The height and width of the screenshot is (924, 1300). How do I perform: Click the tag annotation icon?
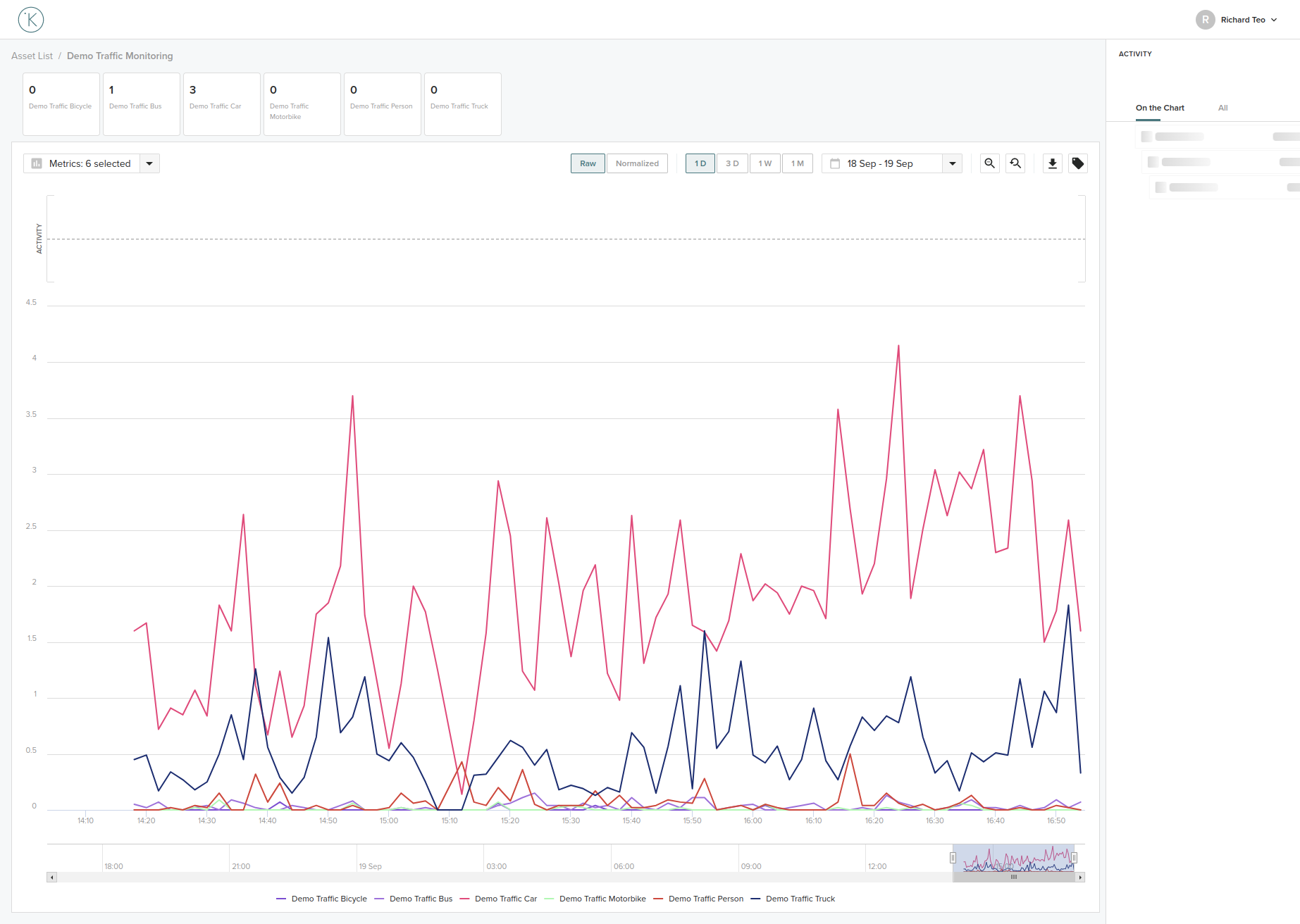click(1078, 163)
